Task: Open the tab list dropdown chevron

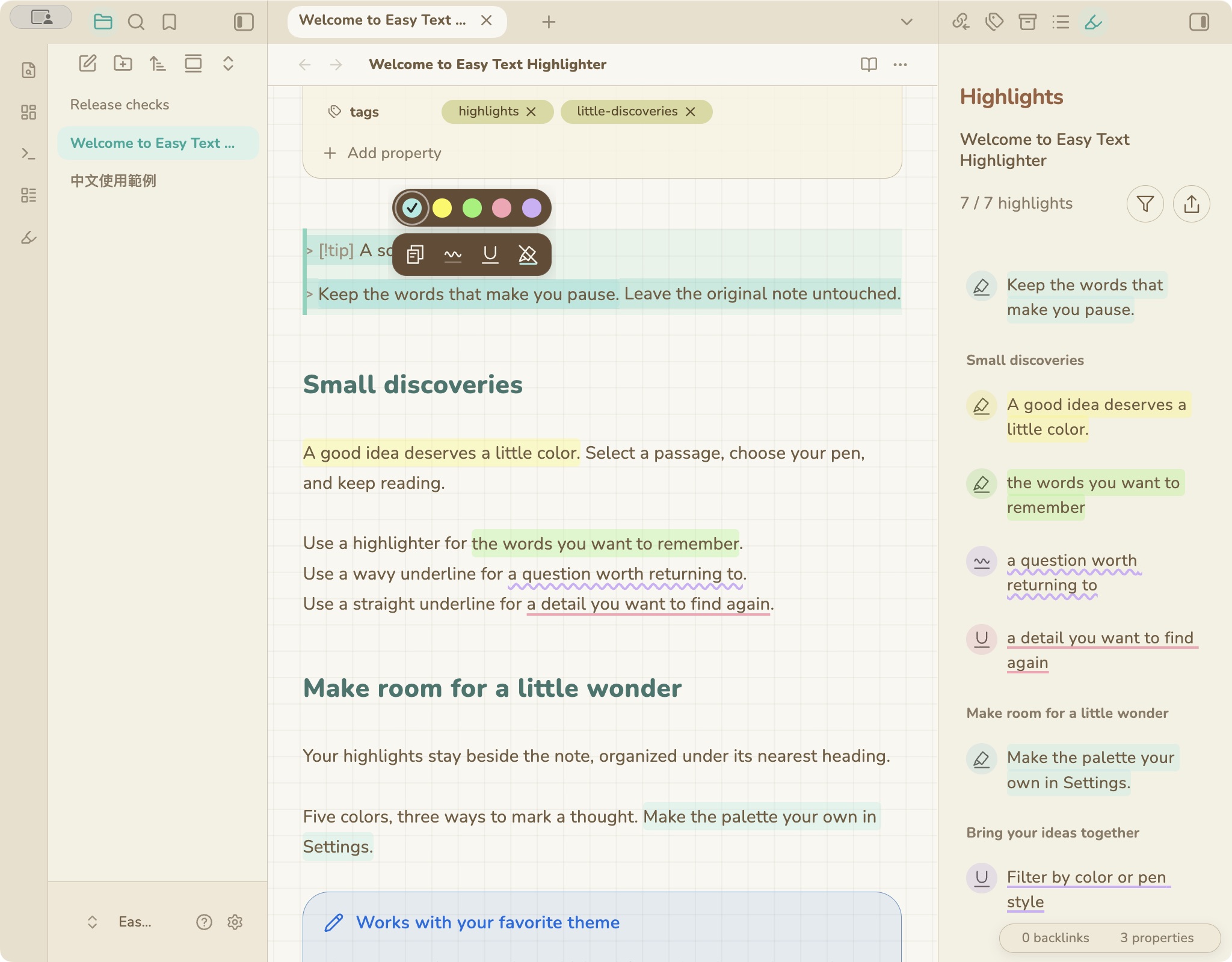Action: (907, 22)
